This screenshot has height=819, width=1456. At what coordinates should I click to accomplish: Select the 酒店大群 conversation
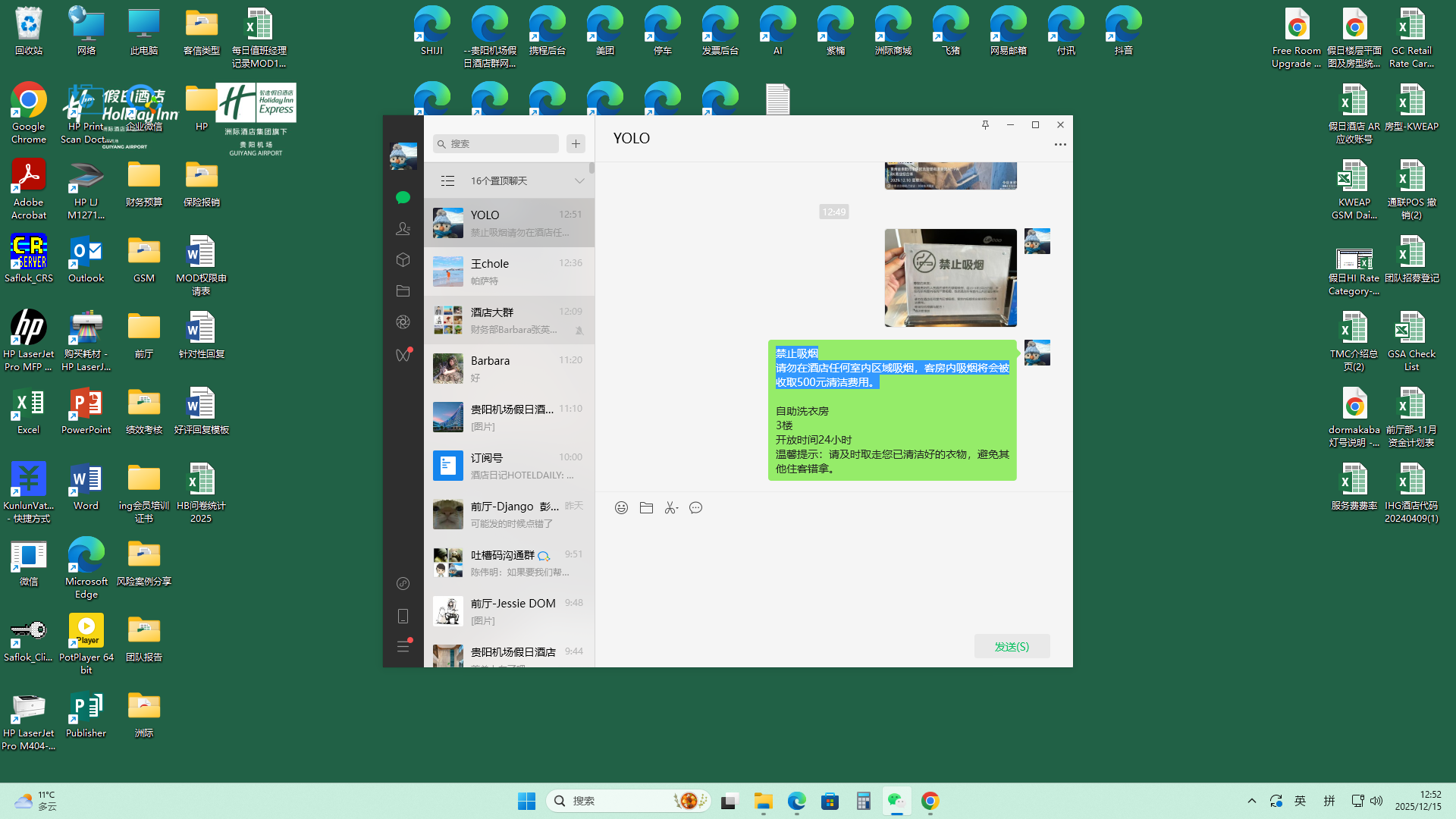[509, 320]
